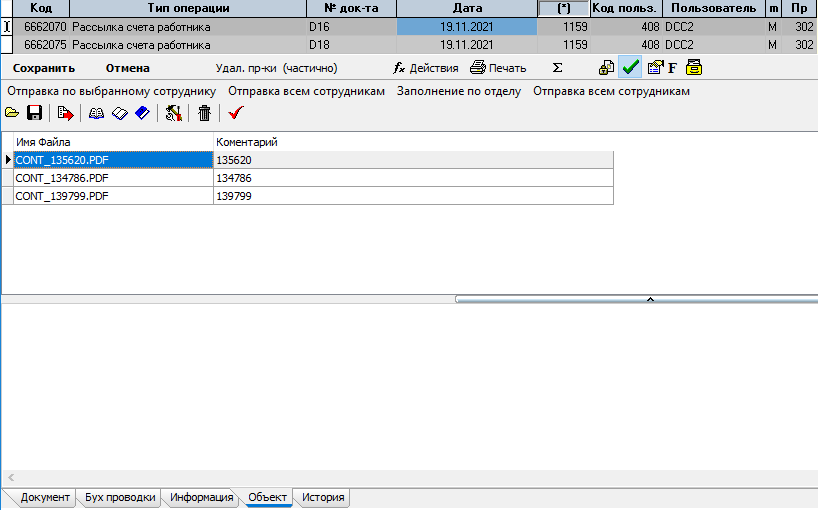Click Заполнение по отделу

[x=459, y=91]
